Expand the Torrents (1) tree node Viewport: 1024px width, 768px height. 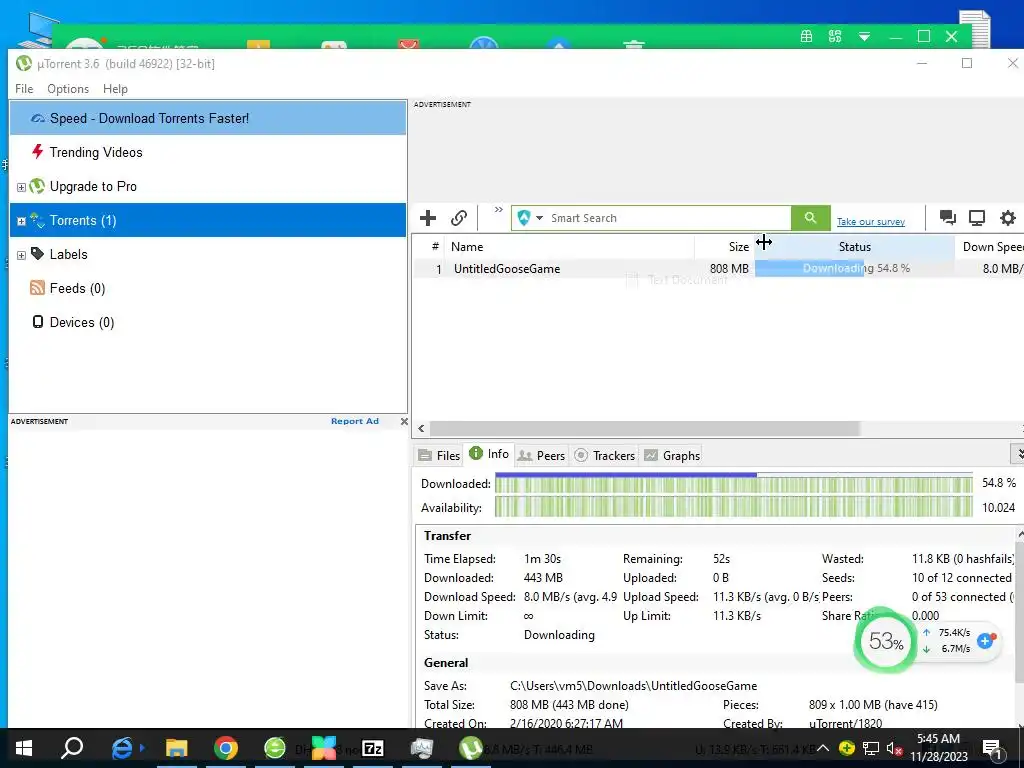[x=21, y=221]
